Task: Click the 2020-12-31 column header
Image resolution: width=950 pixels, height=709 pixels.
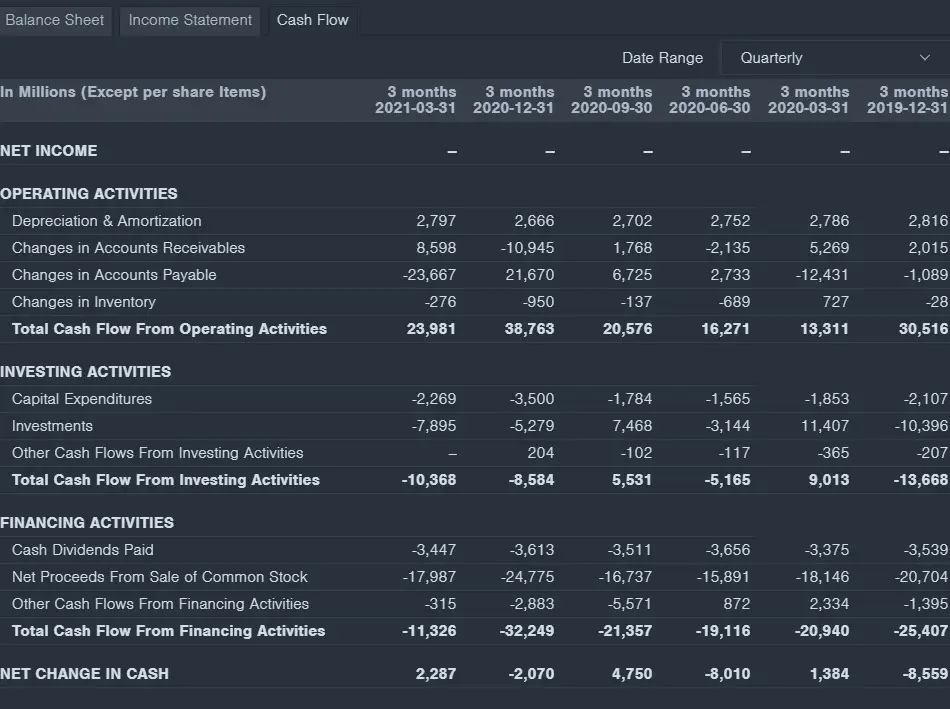Action: click(x=513, y=100)
